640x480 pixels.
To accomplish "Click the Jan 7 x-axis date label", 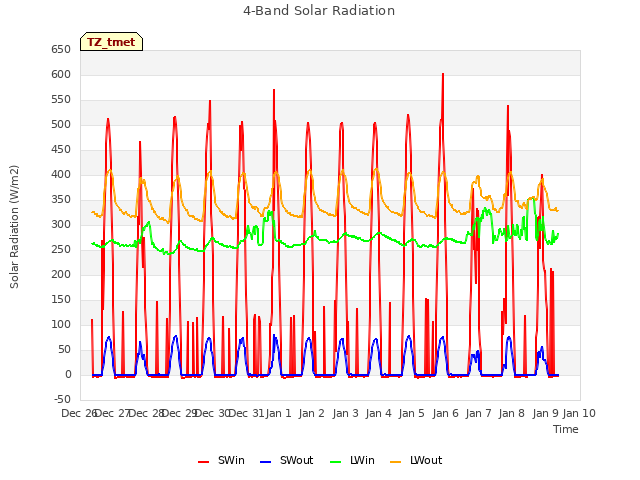I will (x=478, y=413).
